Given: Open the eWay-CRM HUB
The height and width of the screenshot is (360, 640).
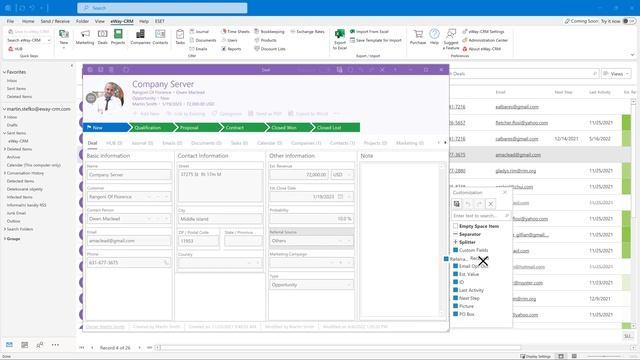Looking at the screenshot, I should point(16,49).
